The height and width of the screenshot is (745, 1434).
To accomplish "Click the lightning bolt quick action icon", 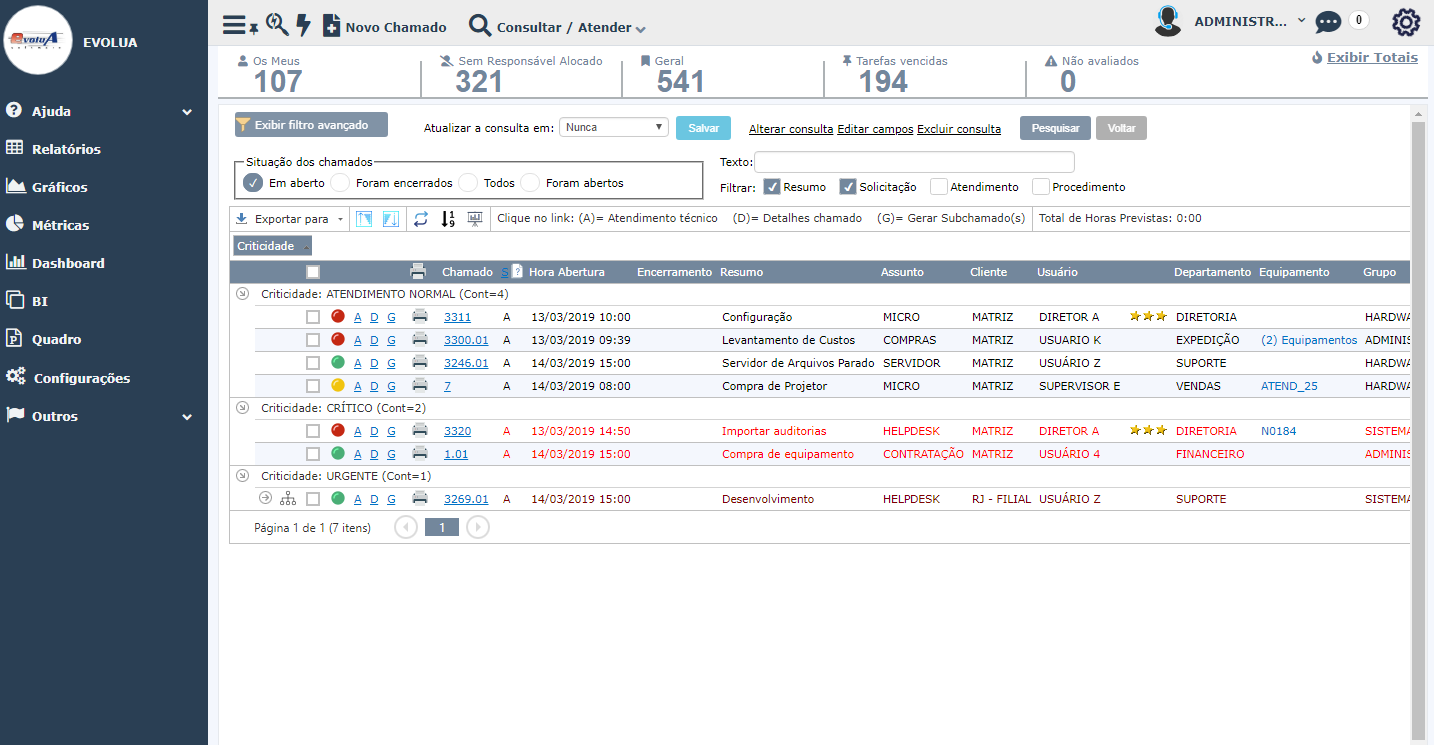I will pos(304,26).
